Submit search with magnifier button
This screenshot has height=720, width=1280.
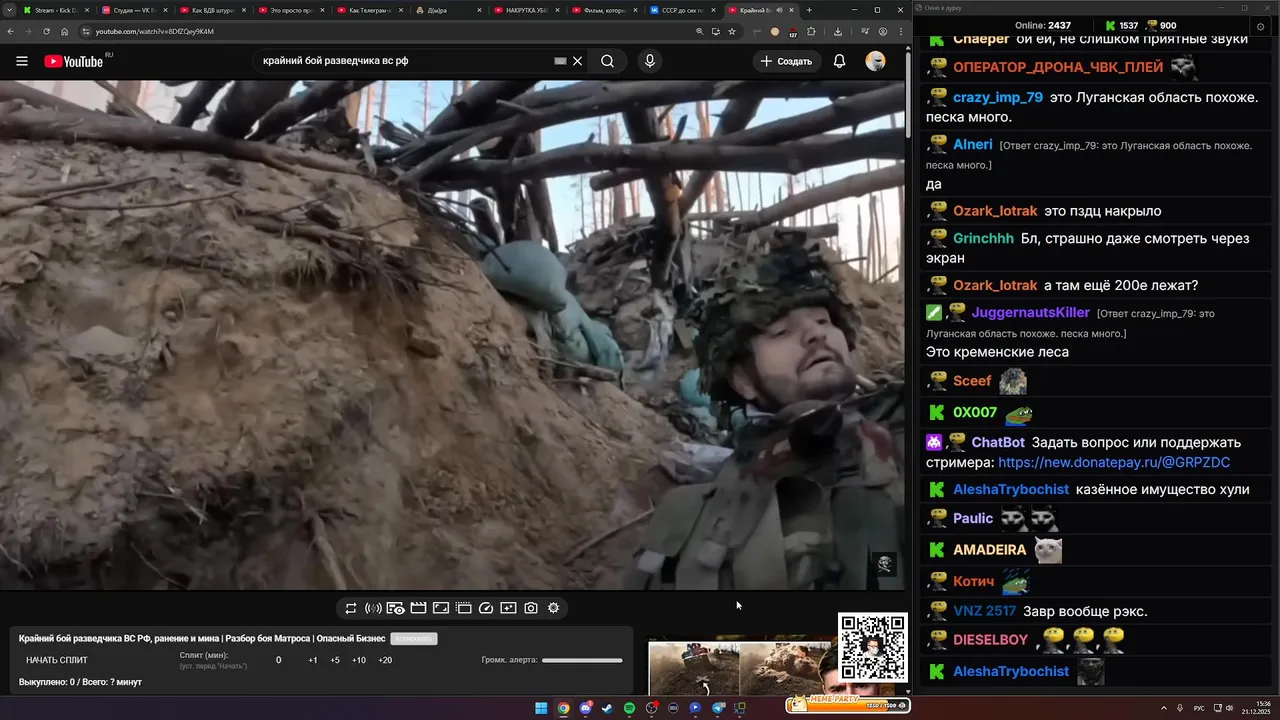(x=607, y=61)
